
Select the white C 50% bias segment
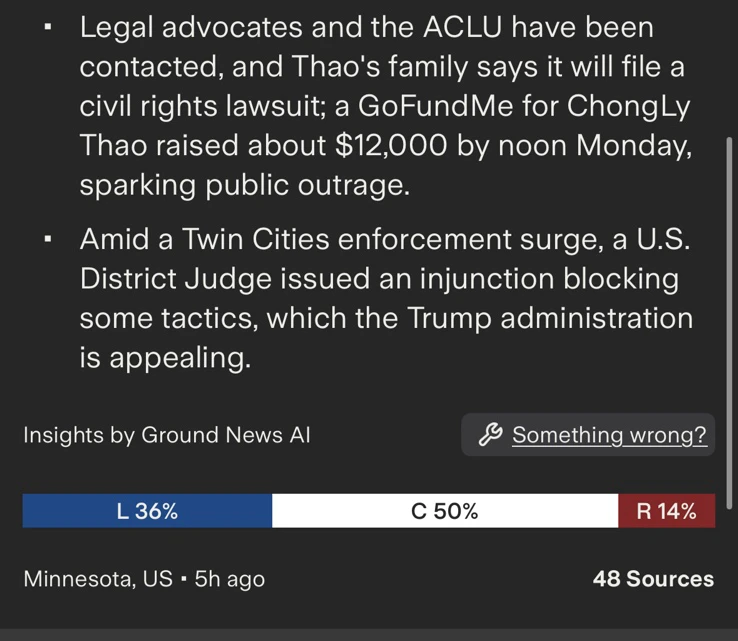tap(445, 511)
